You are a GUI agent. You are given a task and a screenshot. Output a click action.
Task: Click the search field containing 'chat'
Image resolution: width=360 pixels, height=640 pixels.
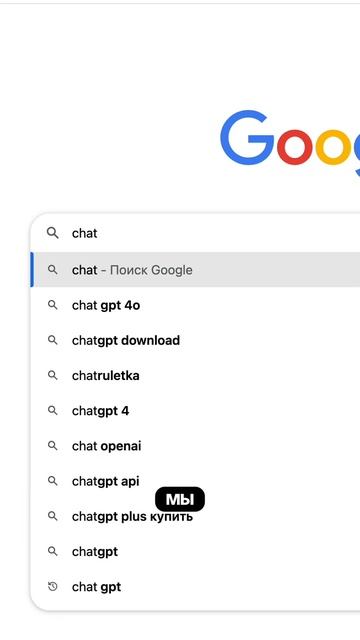(195, 233)
